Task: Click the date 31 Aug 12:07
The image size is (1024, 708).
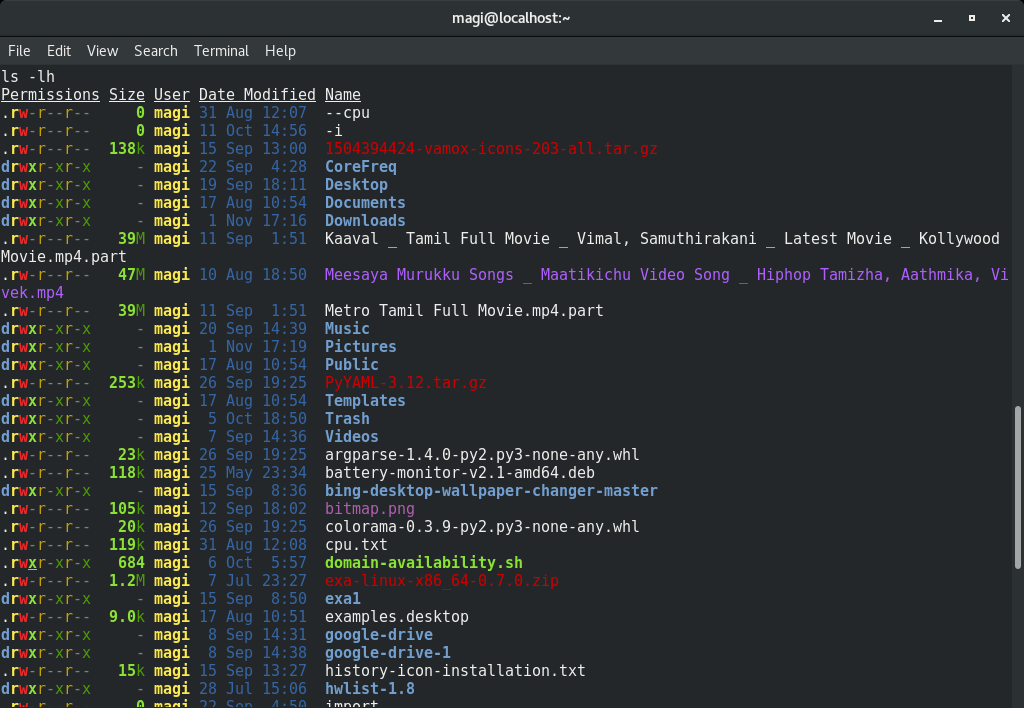Action: pos(253,113)
